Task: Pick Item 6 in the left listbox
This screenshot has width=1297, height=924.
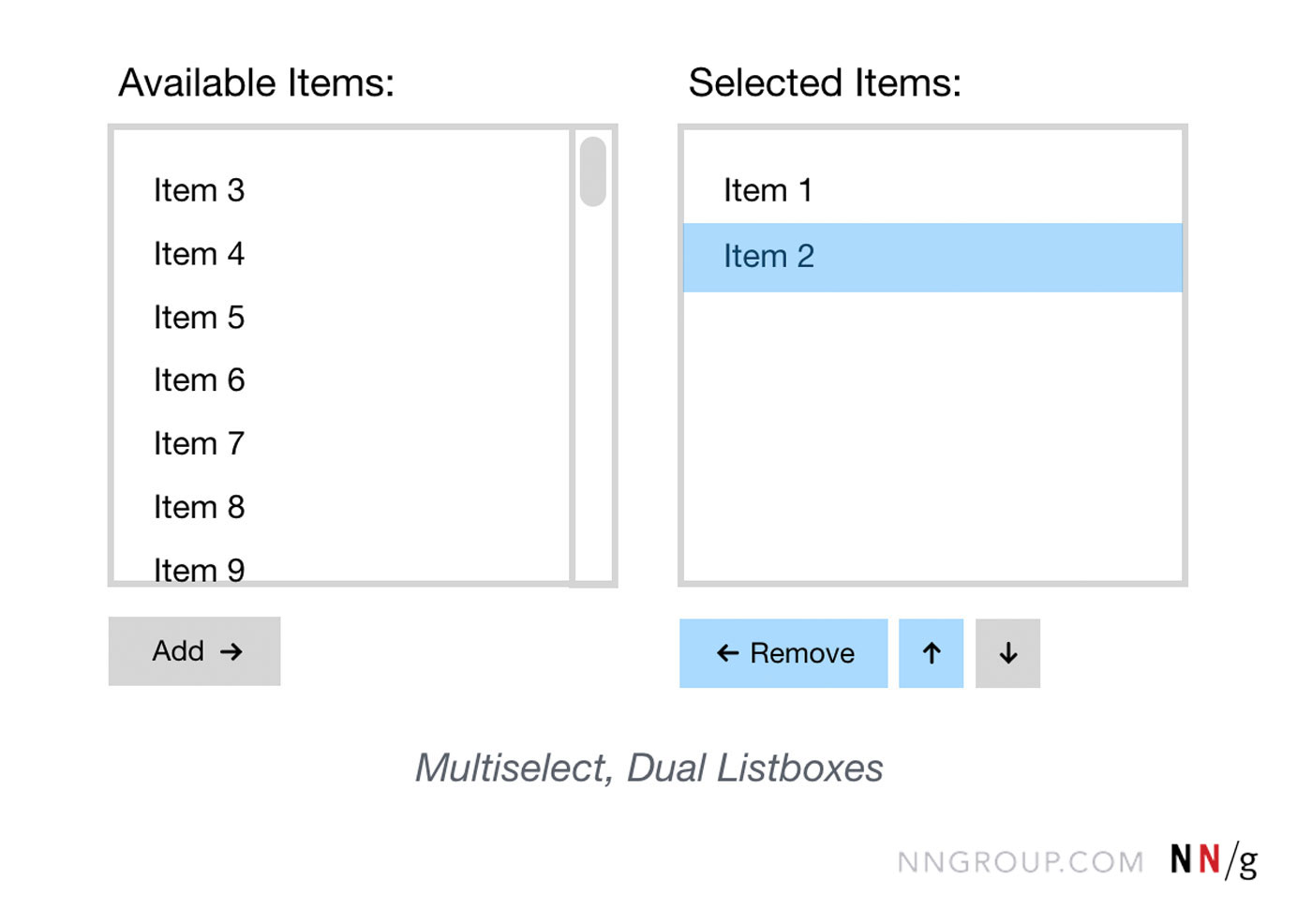Action: (199, 380)
